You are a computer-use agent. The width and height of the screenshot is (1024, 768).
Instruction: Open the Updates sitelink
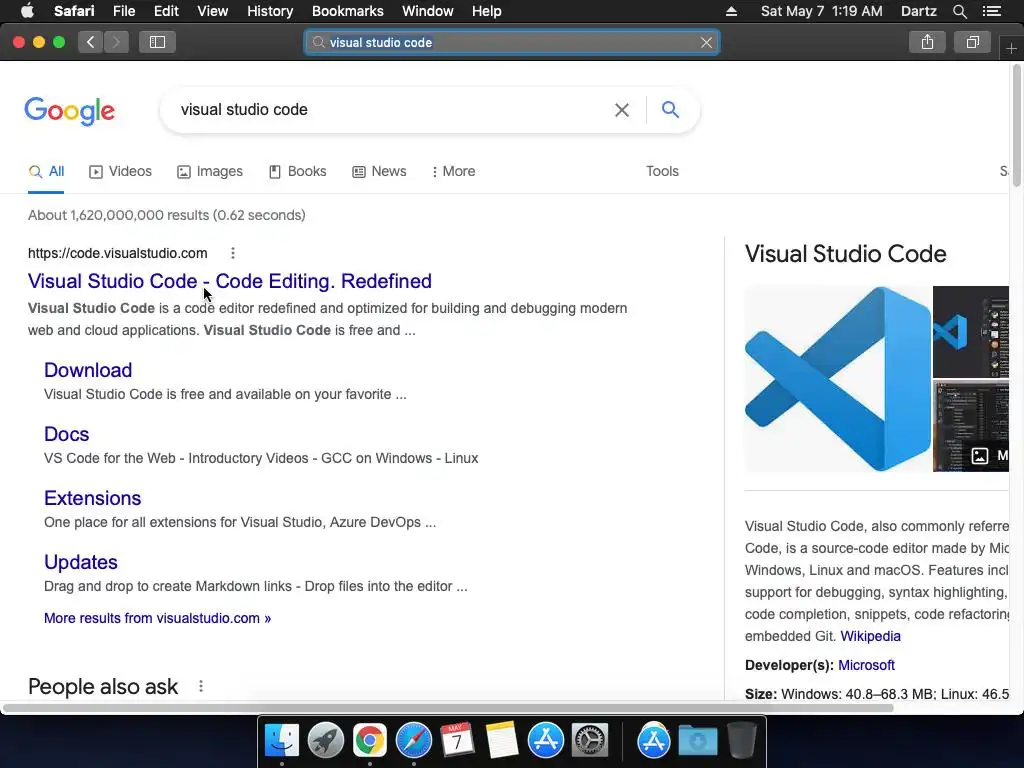click(81, 562)
